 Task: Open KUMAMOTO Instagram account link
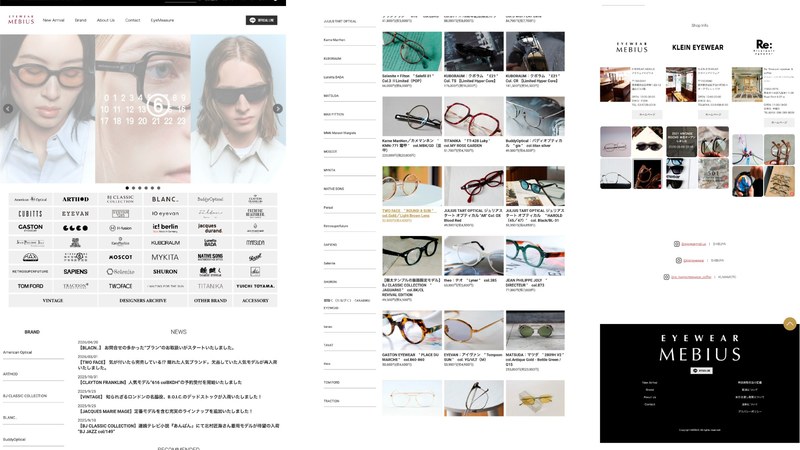pyautogui.click(x=689, y=277)
